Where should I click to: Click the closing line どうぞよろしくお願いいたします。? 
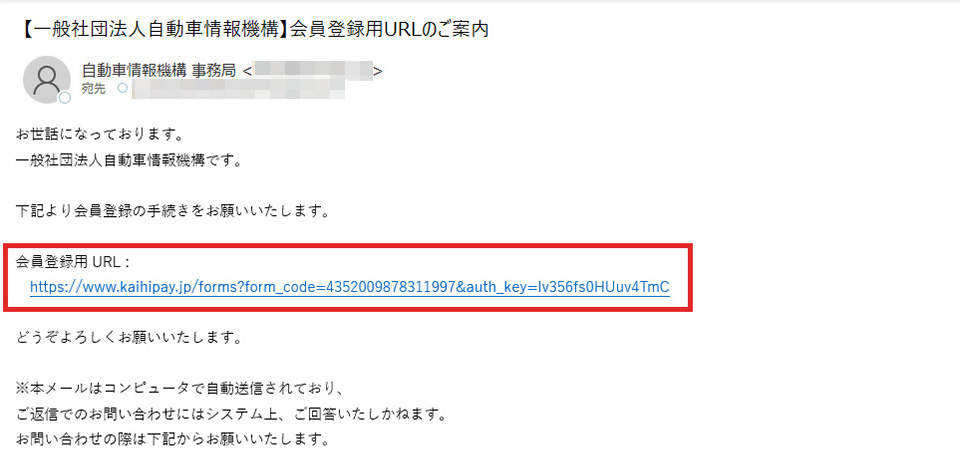tap(127, 337)
